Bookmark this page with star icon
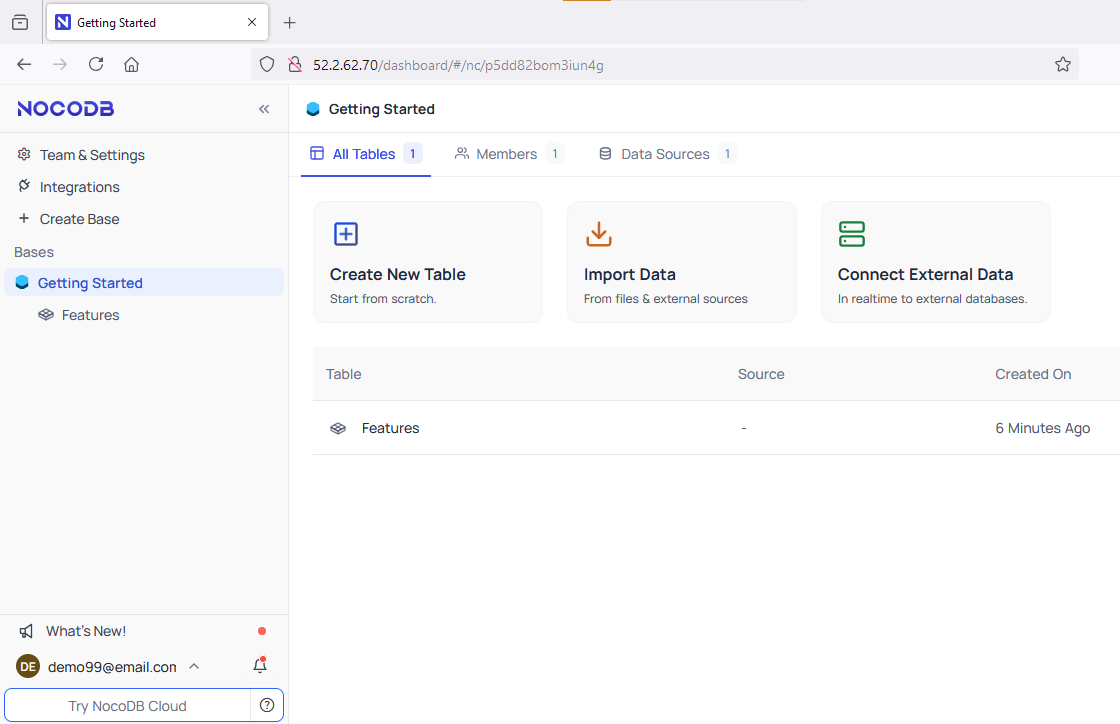The height and width of the screenshot is (724, 1120). pyautogui.click(x=1063, y=64)
